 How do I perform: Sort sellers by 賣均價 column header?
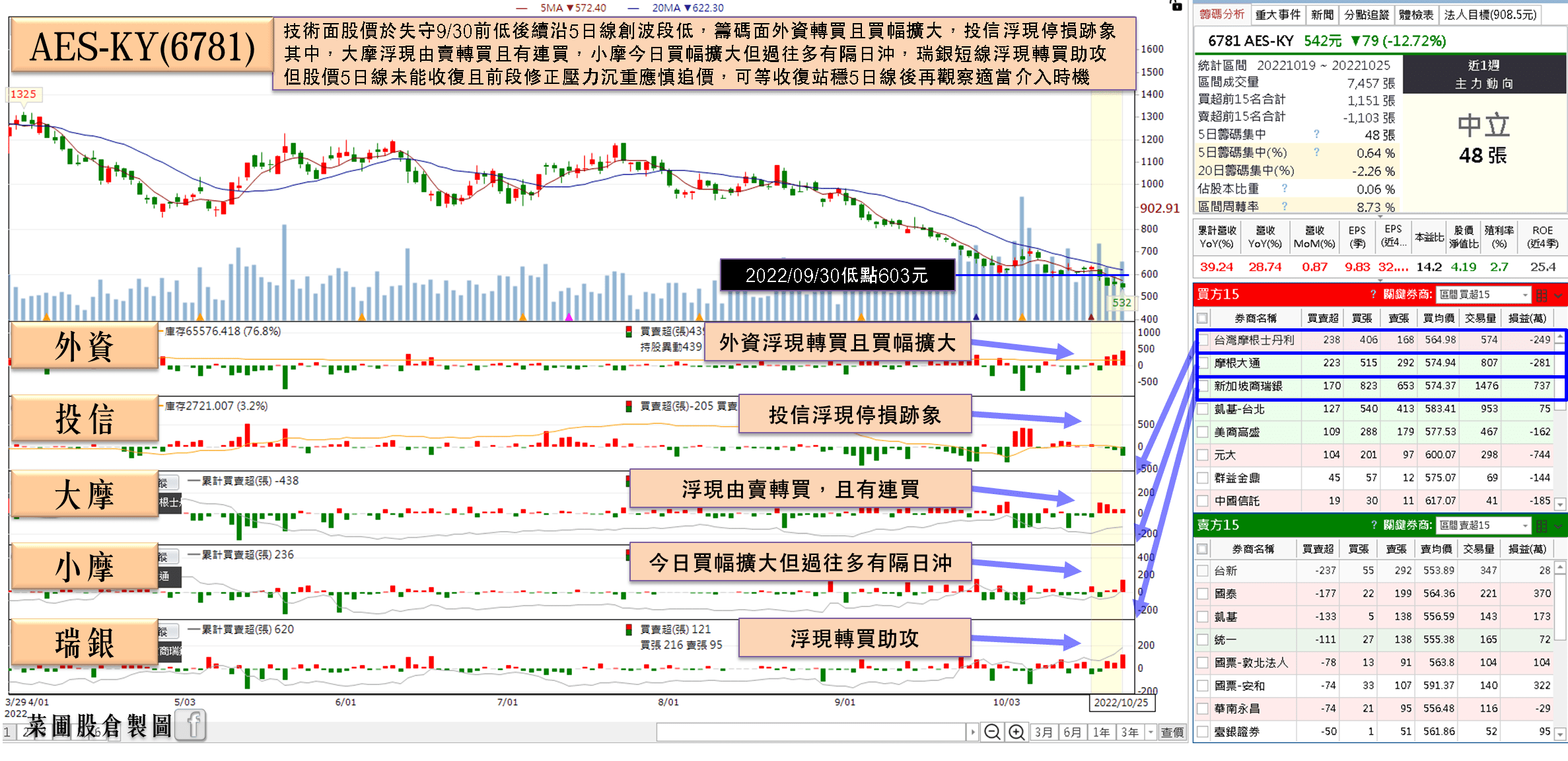[x=1436, y=549]
